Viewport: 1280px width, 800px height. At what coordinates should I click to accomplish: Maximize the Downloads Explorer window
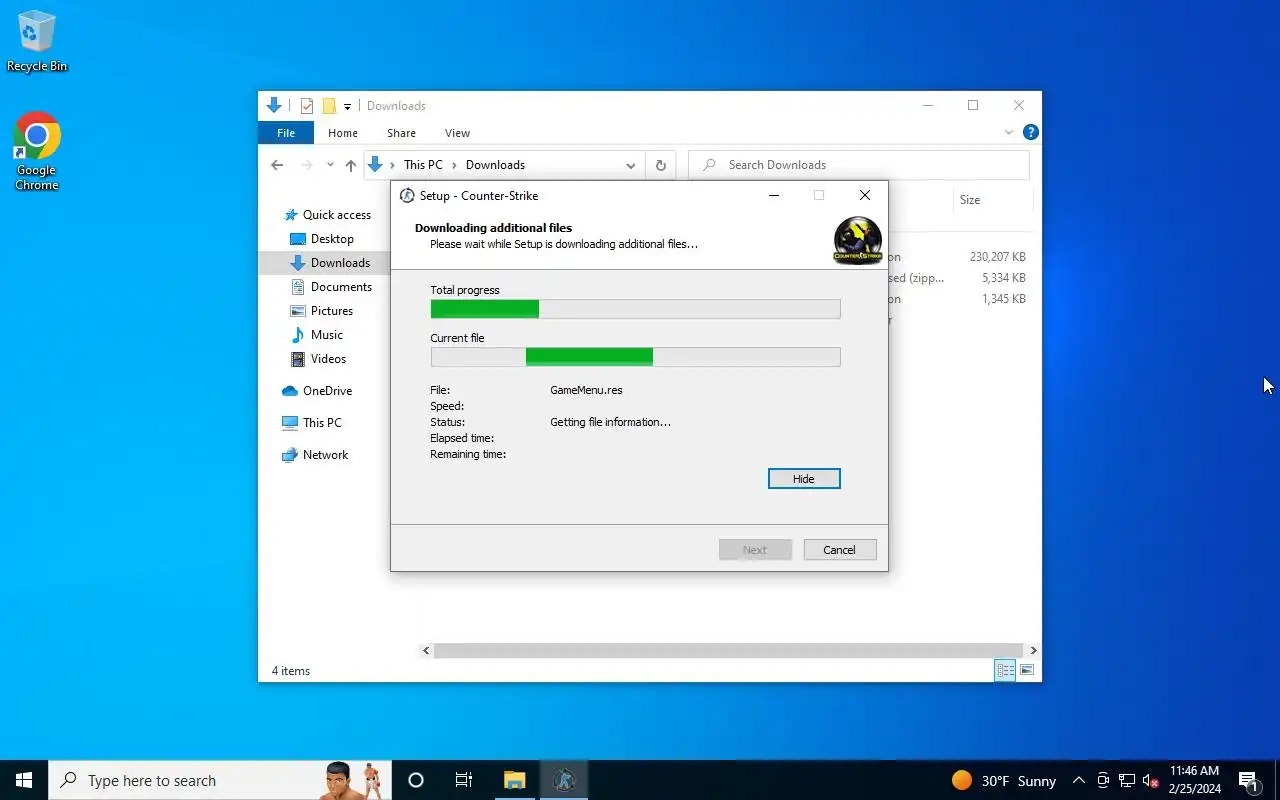pos(973,105)
